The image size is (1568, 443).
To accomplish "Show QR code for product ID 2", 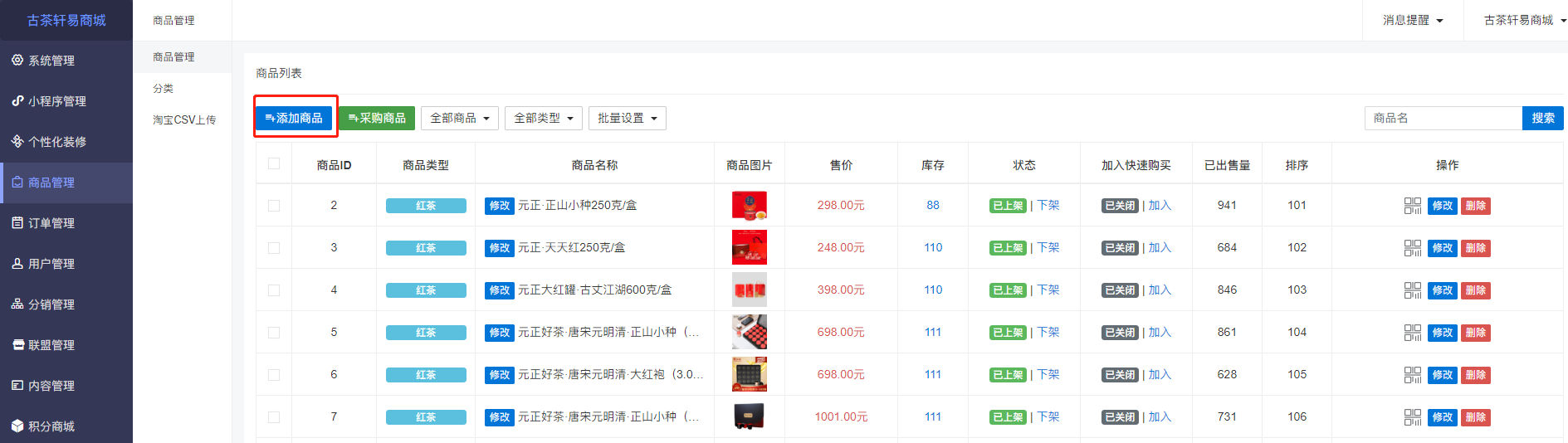I will [1413, 206].
